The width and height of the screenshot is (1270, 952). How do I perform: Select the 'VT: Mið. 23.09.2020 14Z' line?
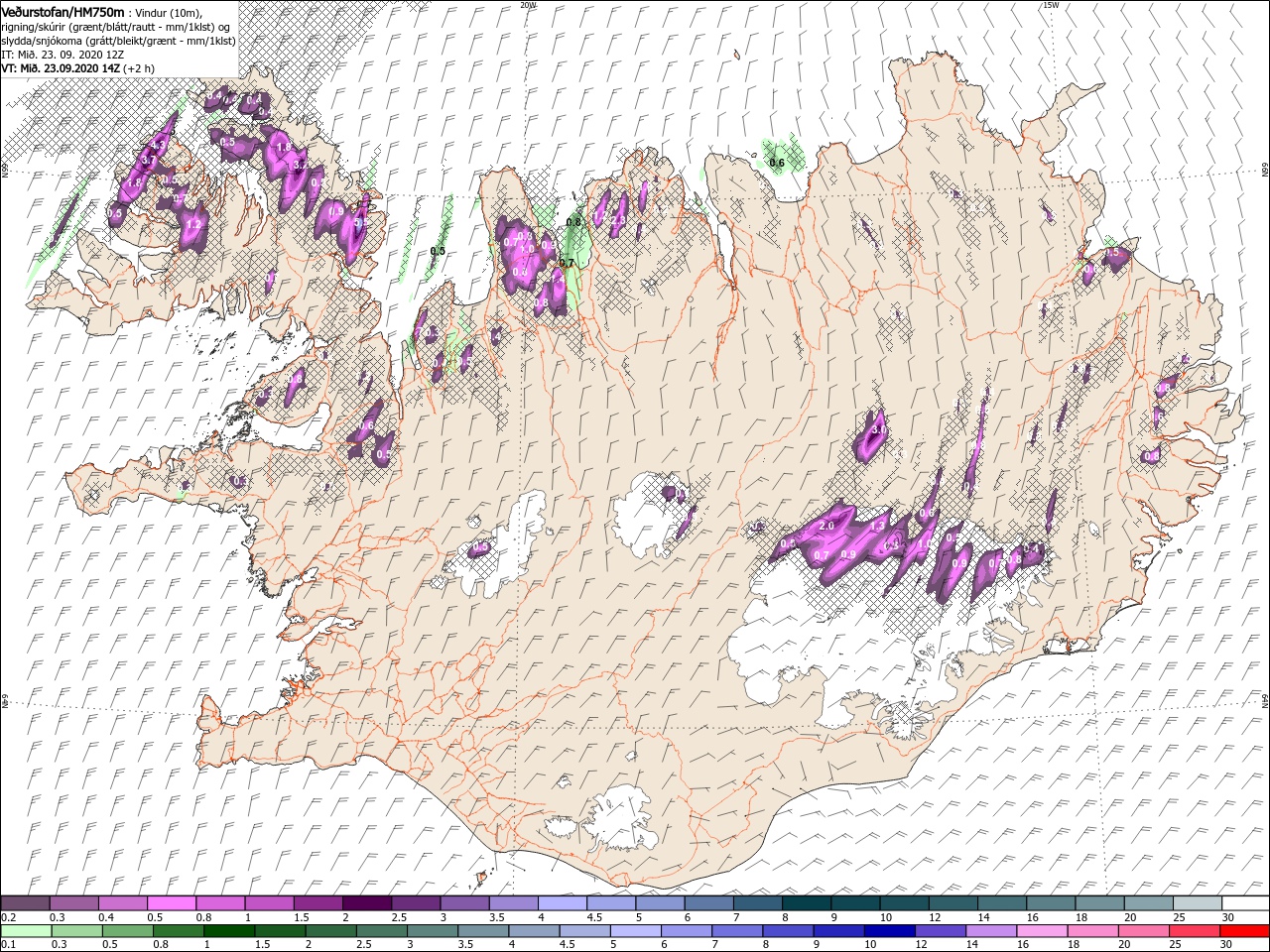pyautogui.click(x=62, y=68)
